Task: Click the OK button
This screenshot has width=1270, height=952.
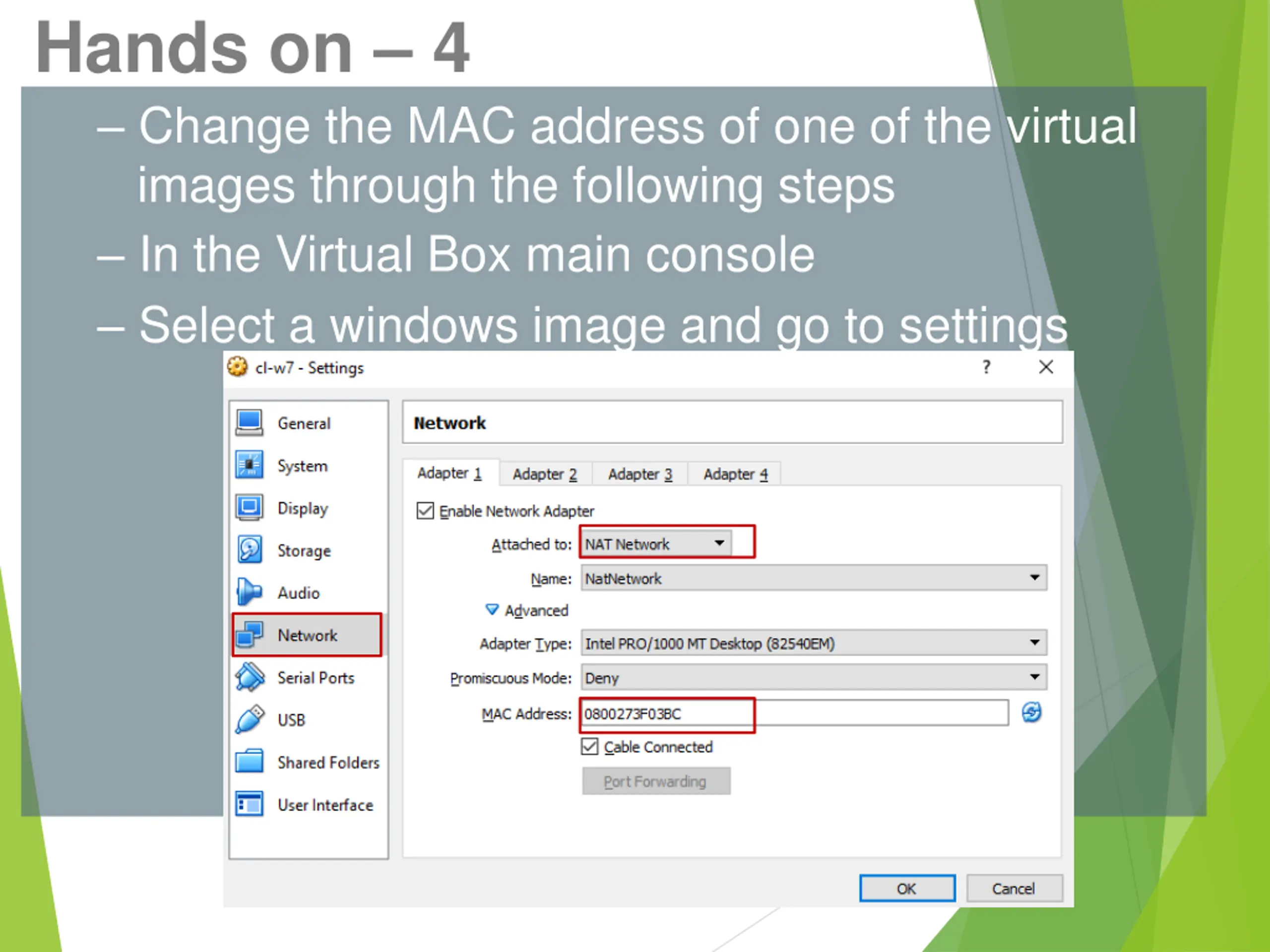Action: (x=907, y=889)
